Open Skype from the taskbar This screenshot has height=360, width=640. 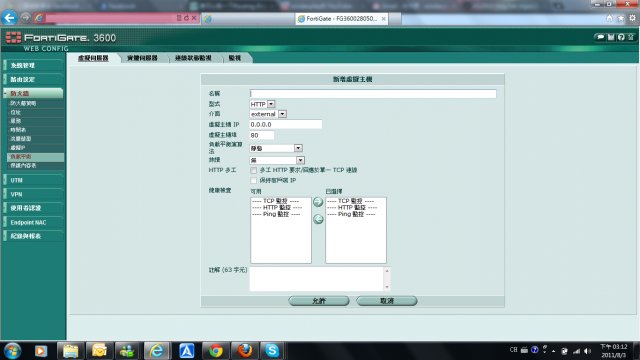click(x=272, y=351)
